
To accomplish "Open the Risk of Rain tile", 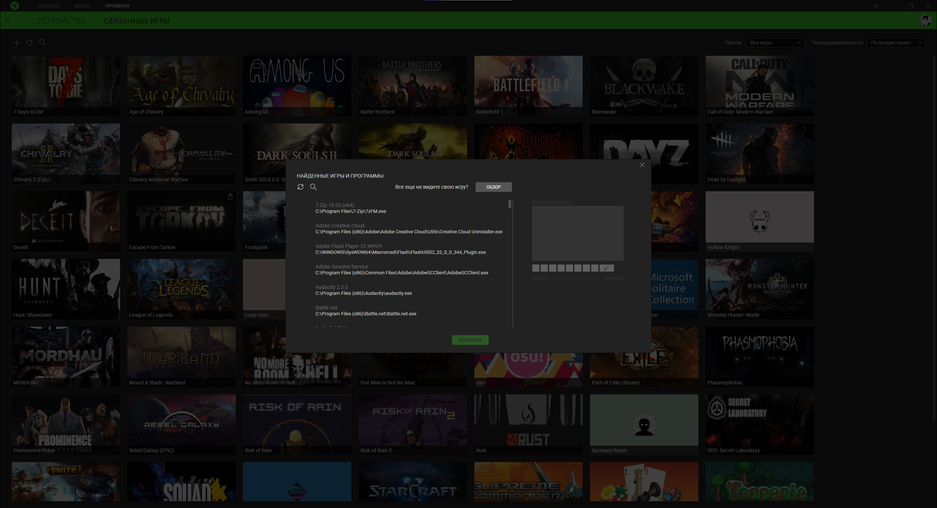I will pos(297,424).
